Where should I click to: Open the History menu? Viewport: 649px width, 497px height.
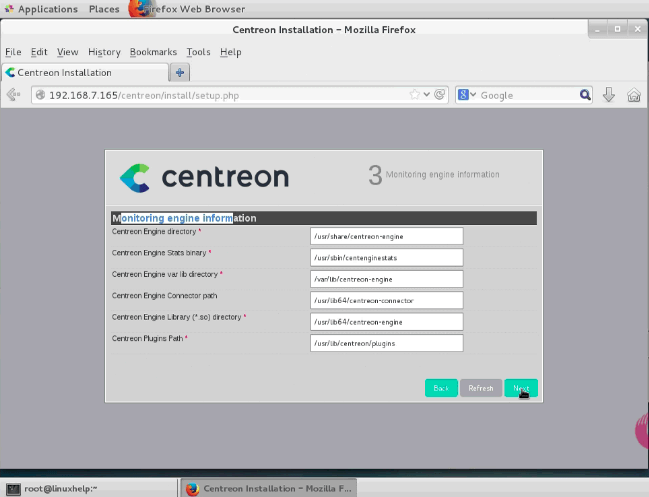104,52
